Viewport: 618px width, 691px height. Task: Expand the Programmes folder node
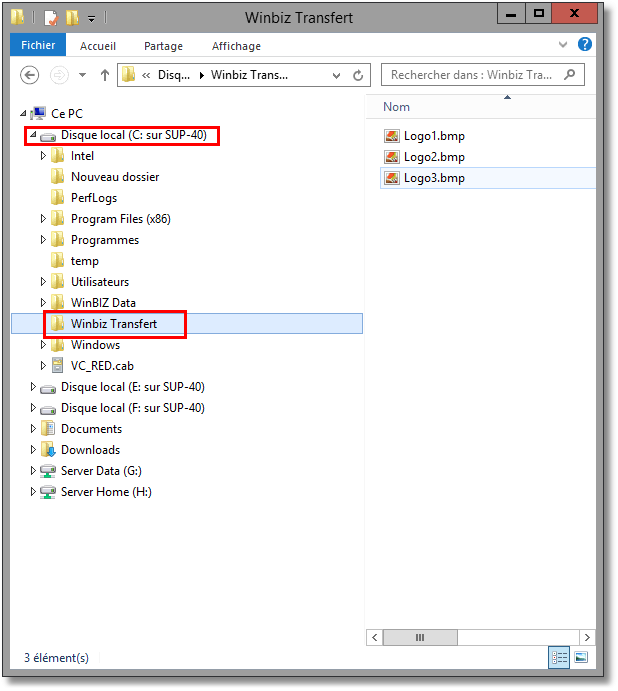coord(43,240)
